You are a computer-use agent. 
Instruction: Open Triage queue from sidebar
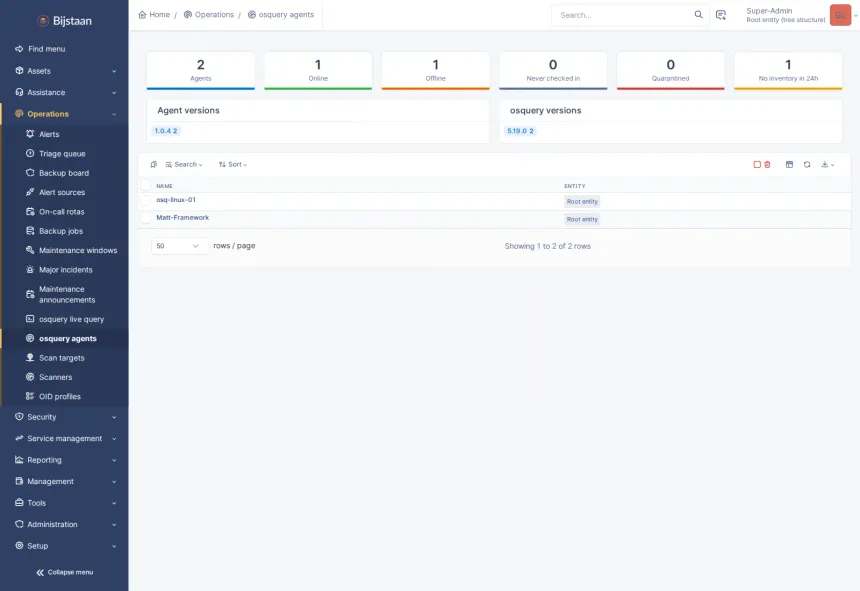point(62,154)
